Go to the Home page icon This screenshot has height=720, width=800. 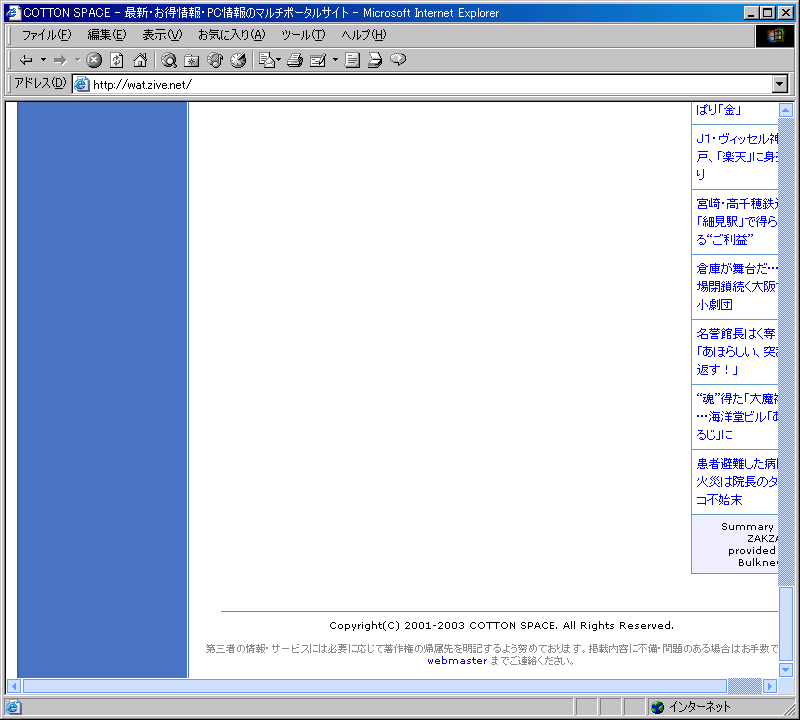[140, 60]
